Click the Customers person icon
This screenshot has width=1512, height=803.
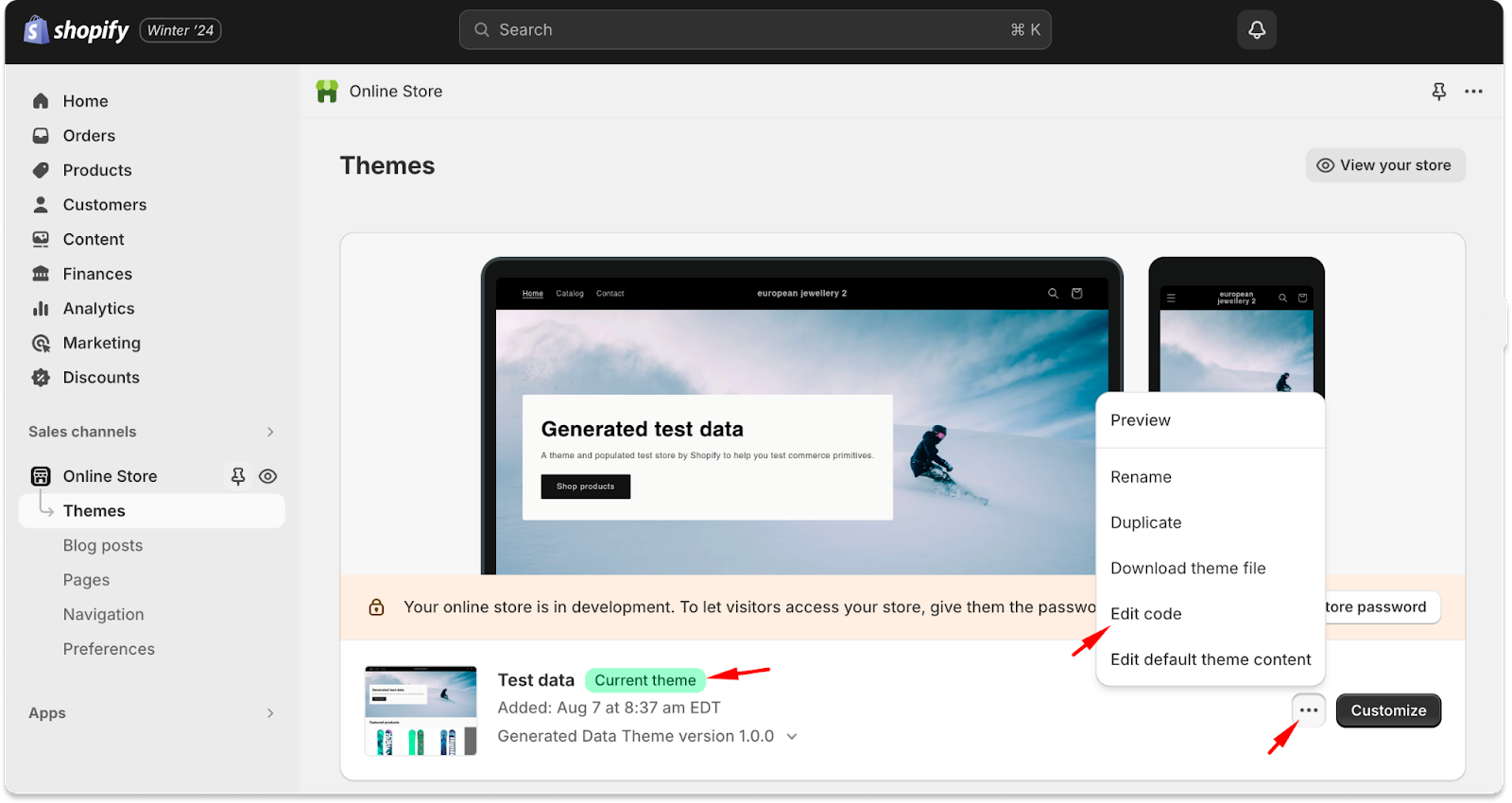[x=41, y=204]
